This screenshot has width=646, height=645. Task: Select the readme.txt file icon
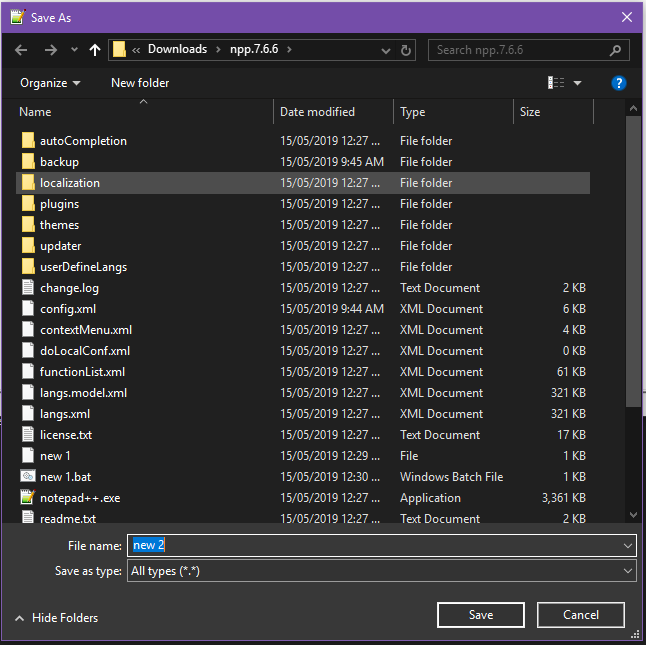[28, 517]
